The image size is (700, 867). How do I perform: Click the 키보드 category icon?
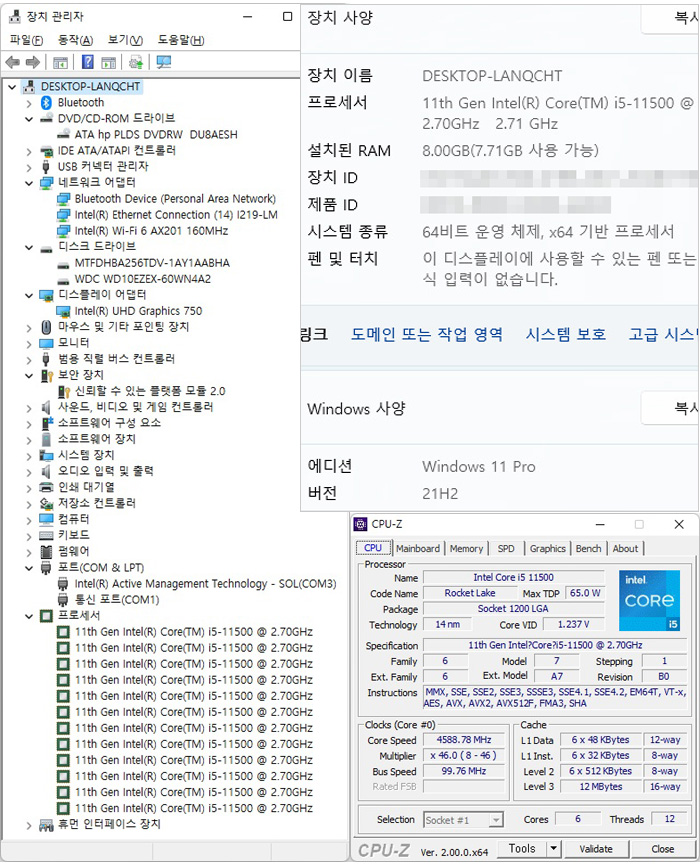[46, 536]
